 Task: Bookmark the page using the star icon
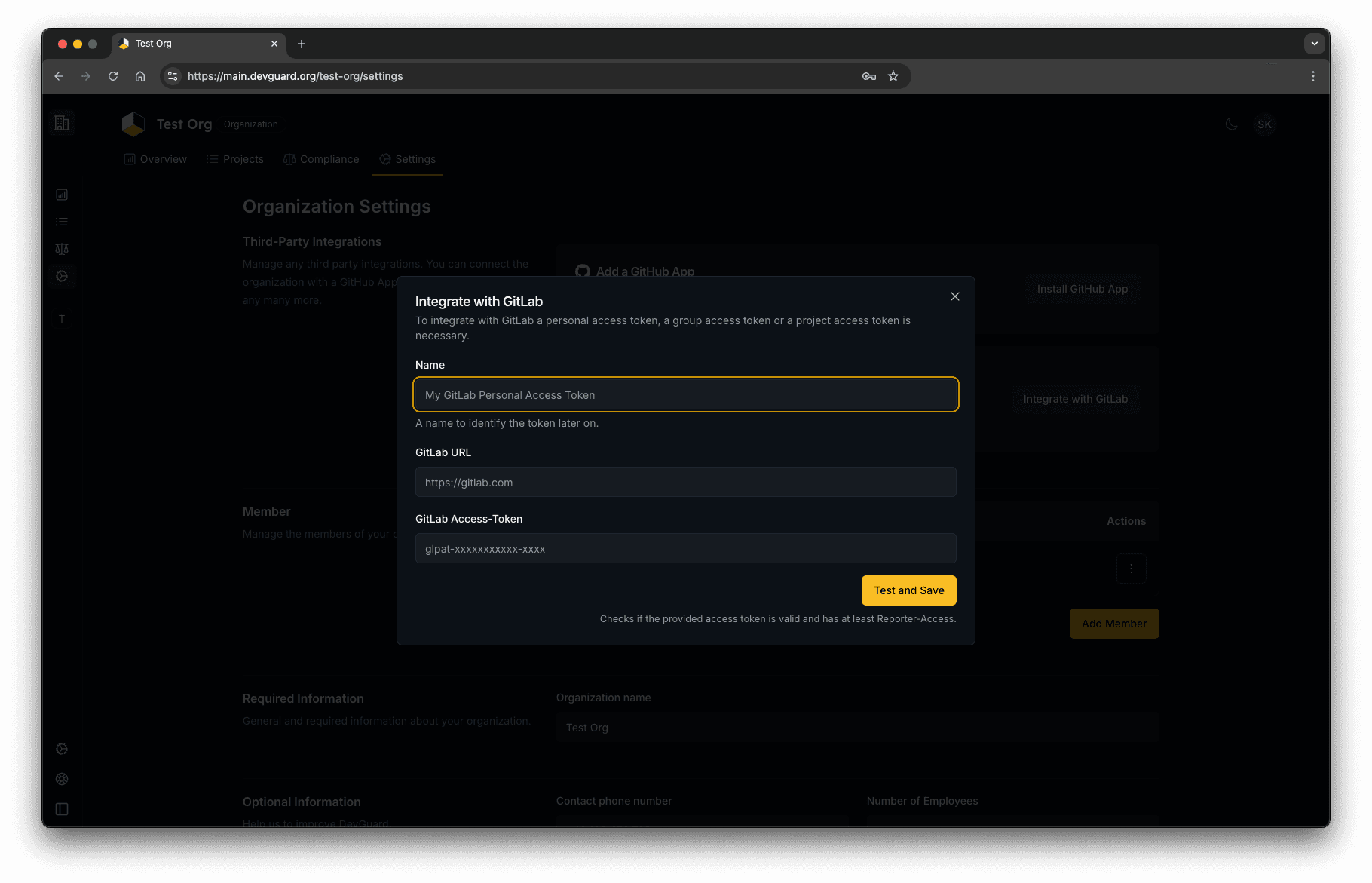coord(893,76)
